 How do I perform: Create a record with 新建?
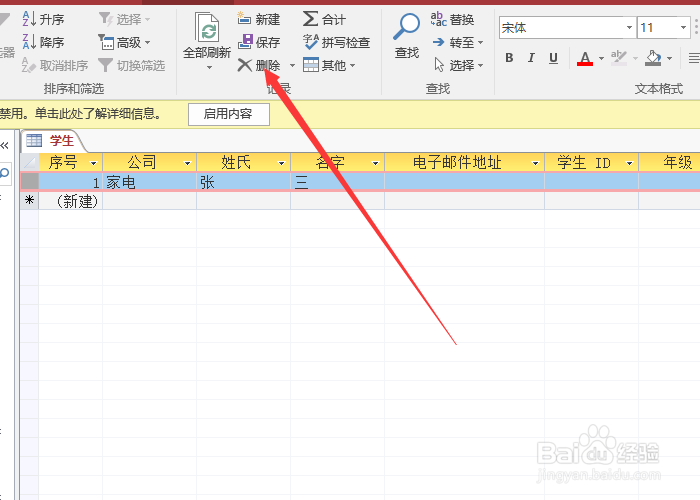(x=259, y=19)
